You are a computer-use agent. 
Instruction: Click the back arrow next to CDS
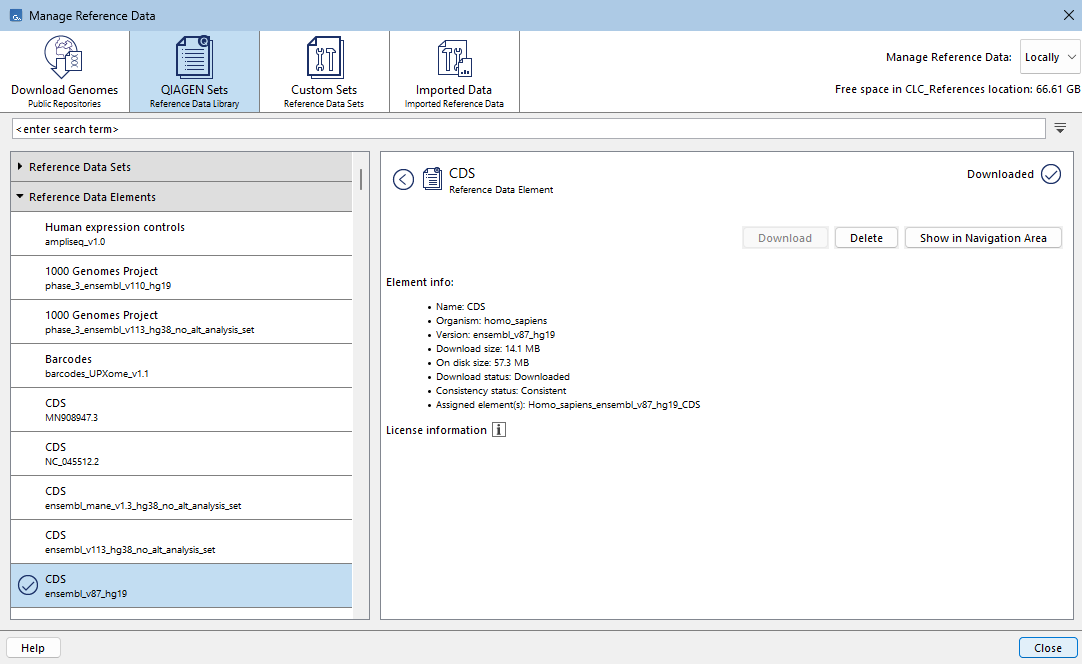point(403,180)
